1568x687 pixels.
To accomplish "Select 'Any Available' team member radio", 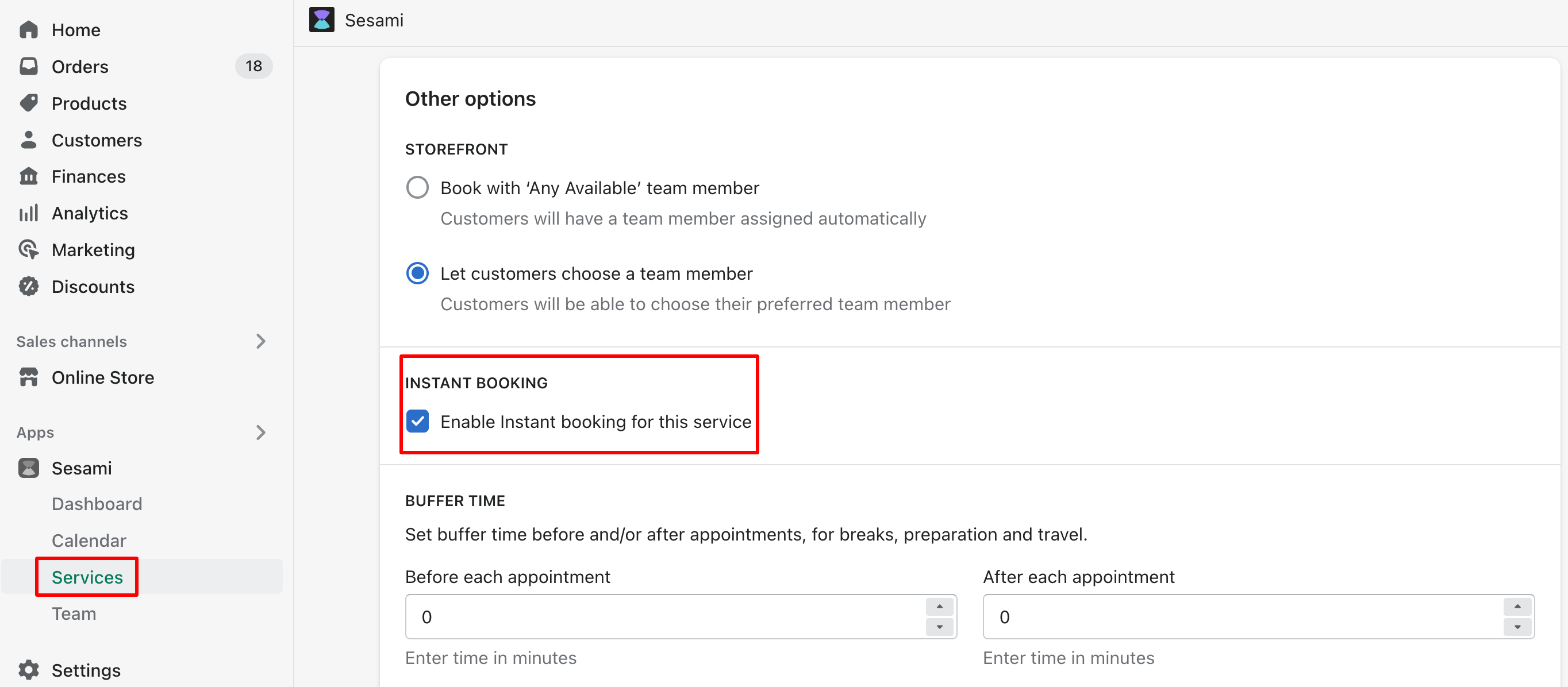I will (417, 187).
